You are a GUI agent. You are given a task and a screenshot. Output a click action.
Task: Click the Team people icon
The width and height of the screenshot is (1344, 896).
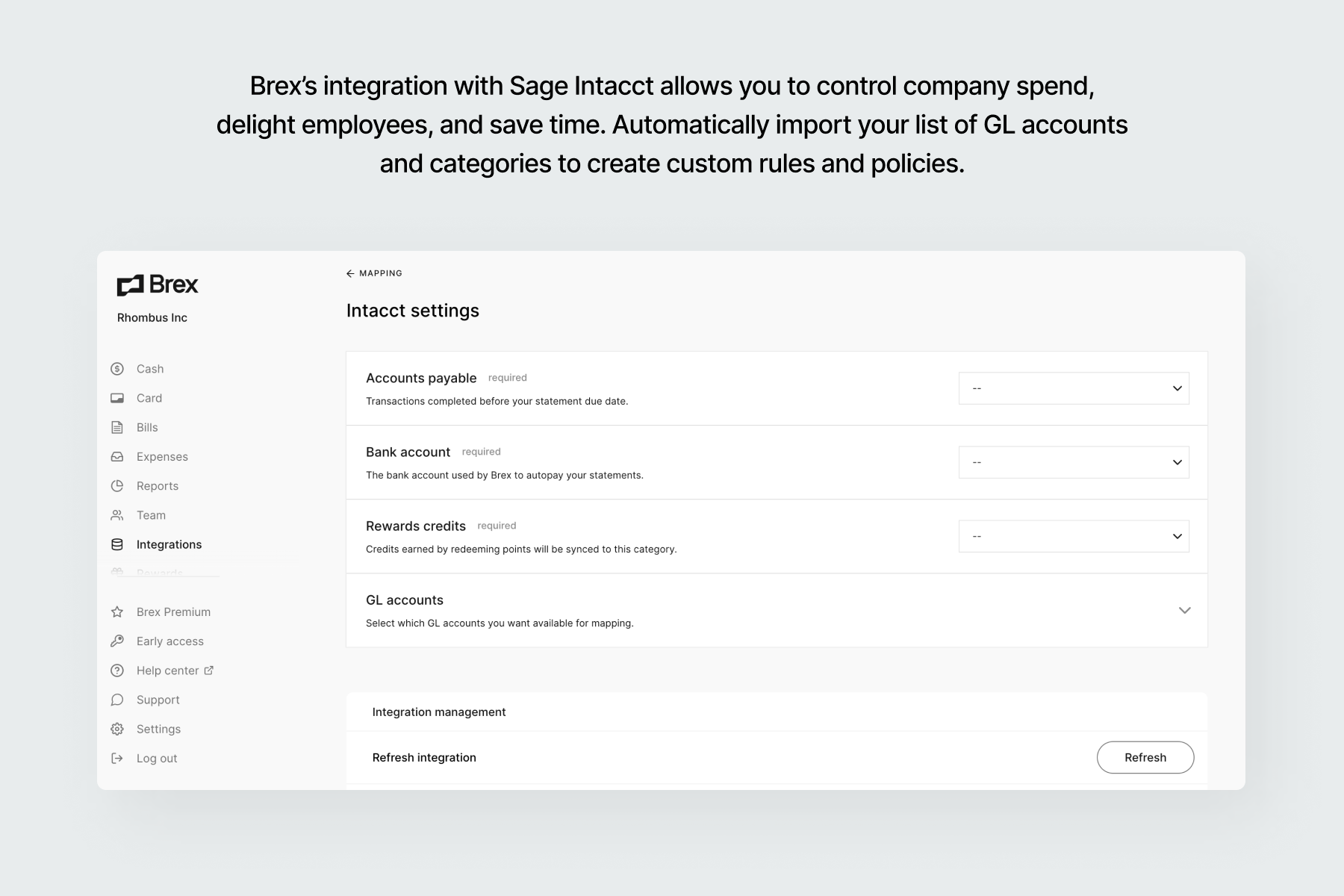[x=117, y=515]
